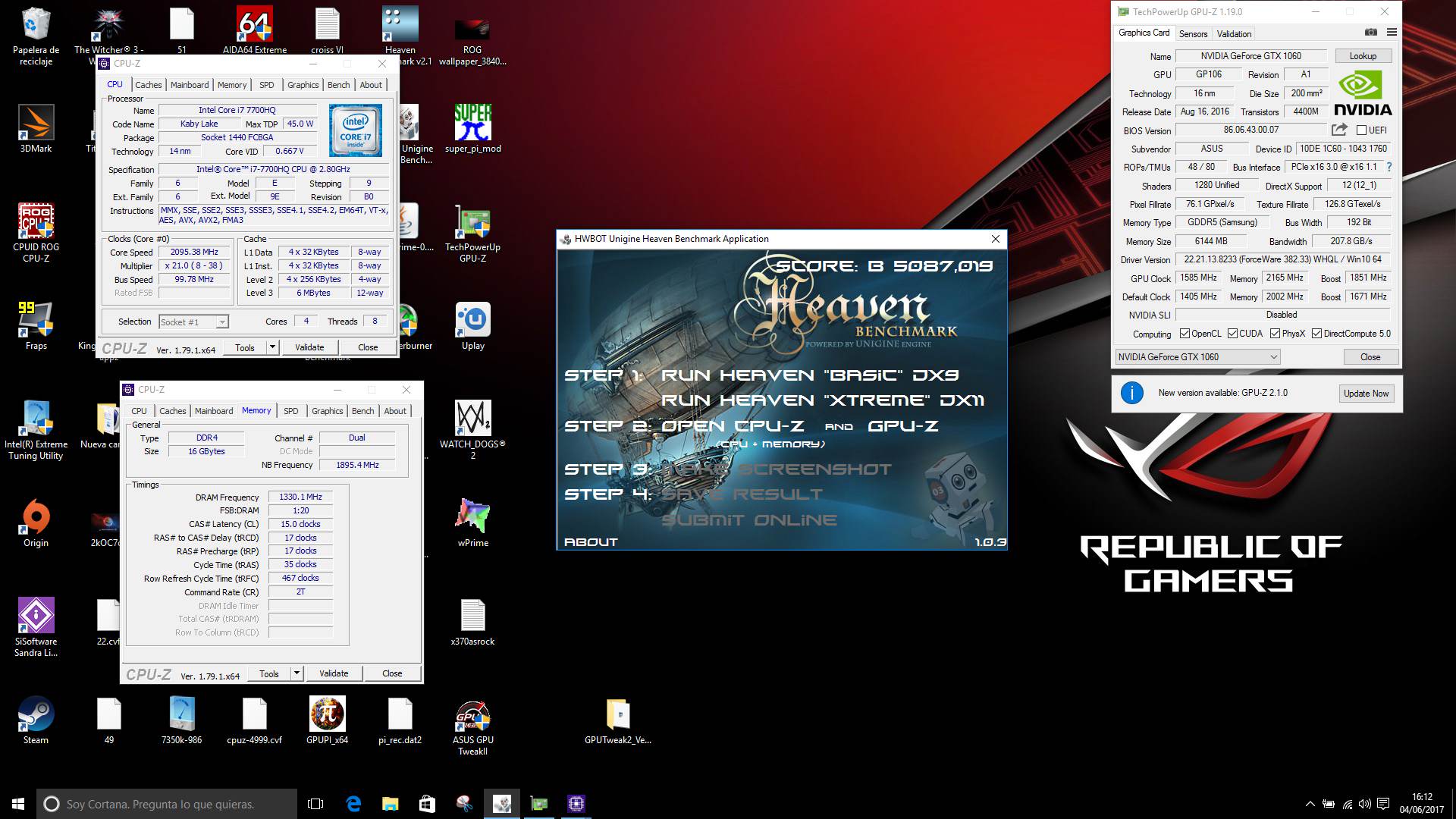The height and width of the screenshot is (819, 1456).
Task: Click the Cortana search box
Action: pyautogui.click(x=167, y=804)
